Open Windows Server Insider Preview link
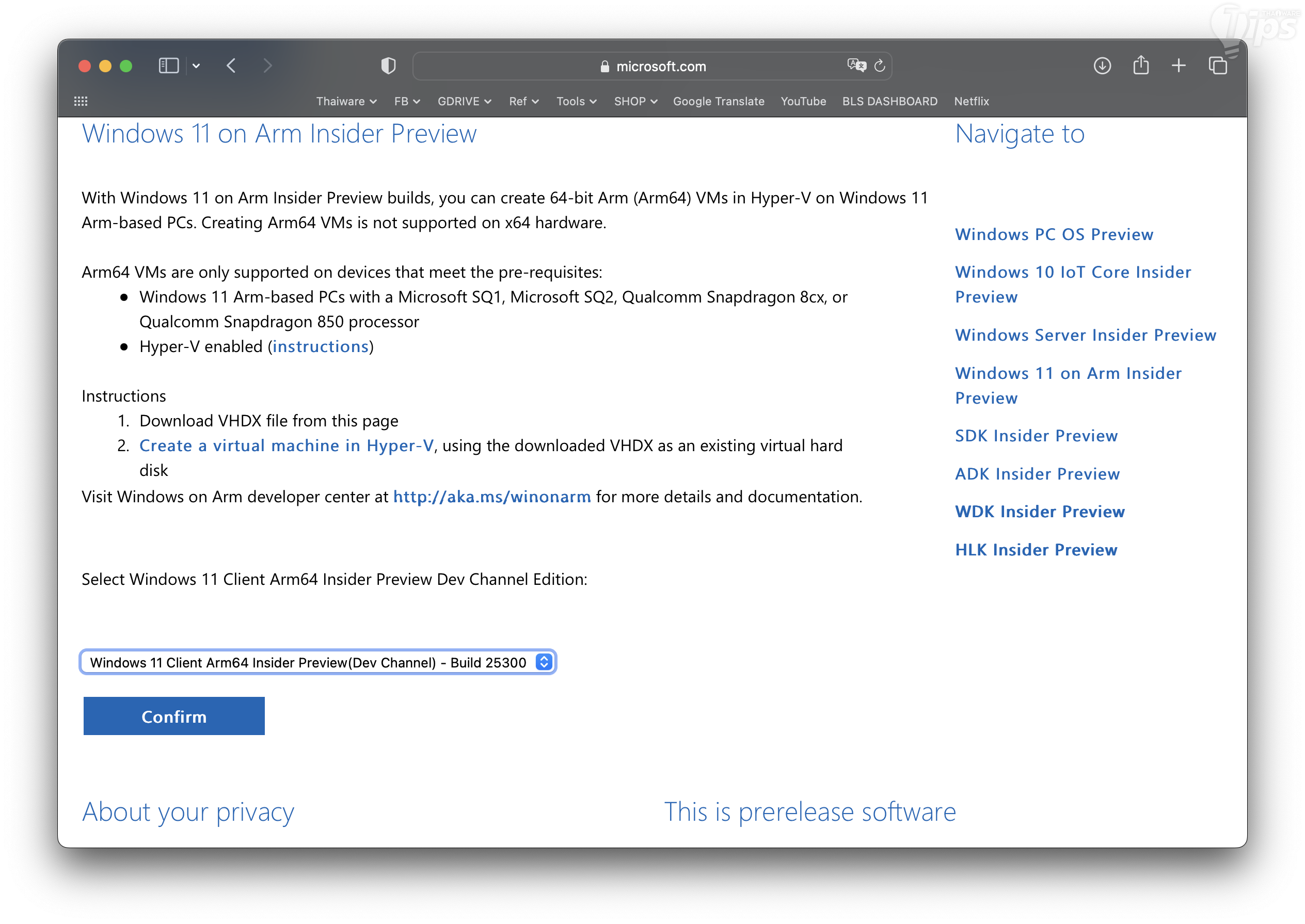1305x924 pixels. [x=1085, y=335]
